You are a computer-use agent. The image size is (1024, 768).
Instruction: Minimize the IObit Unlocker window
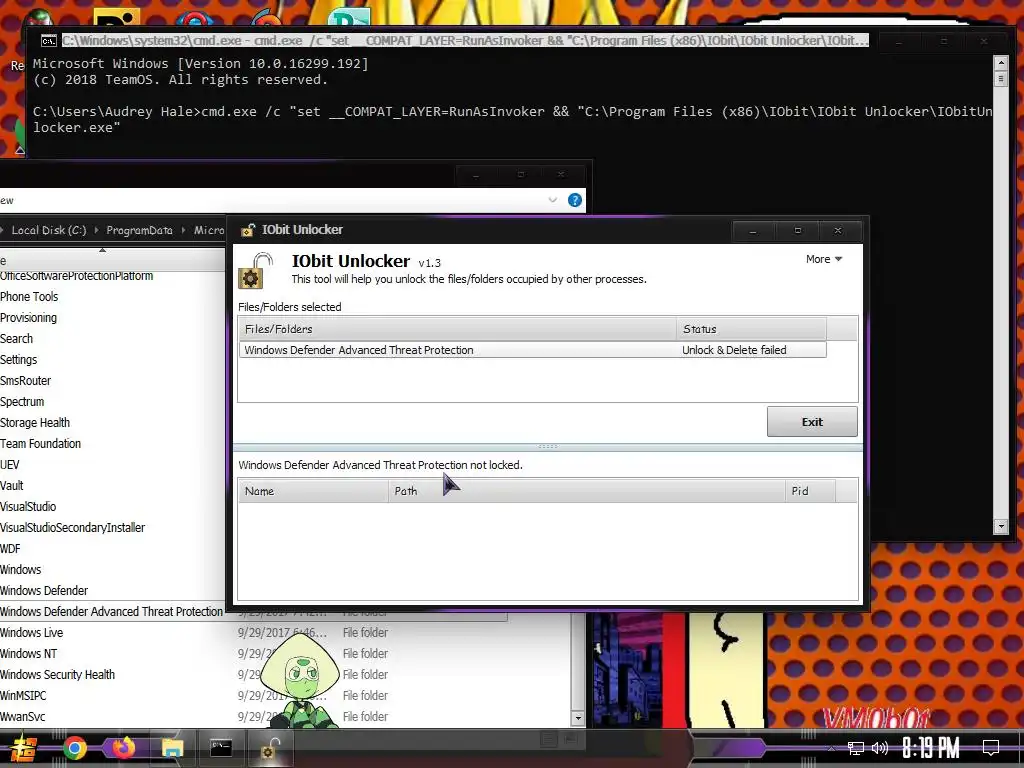click(x=753, y=231)
